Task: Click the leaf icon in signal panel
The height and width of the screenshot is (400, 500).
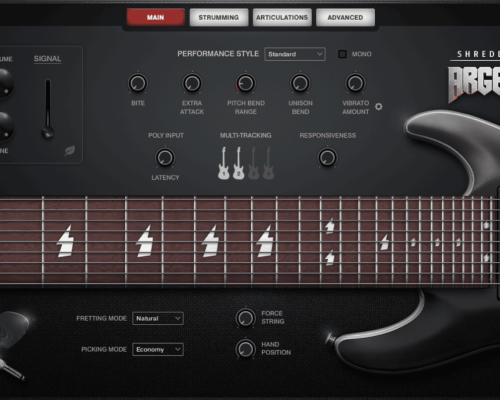Action: [70, 151]
